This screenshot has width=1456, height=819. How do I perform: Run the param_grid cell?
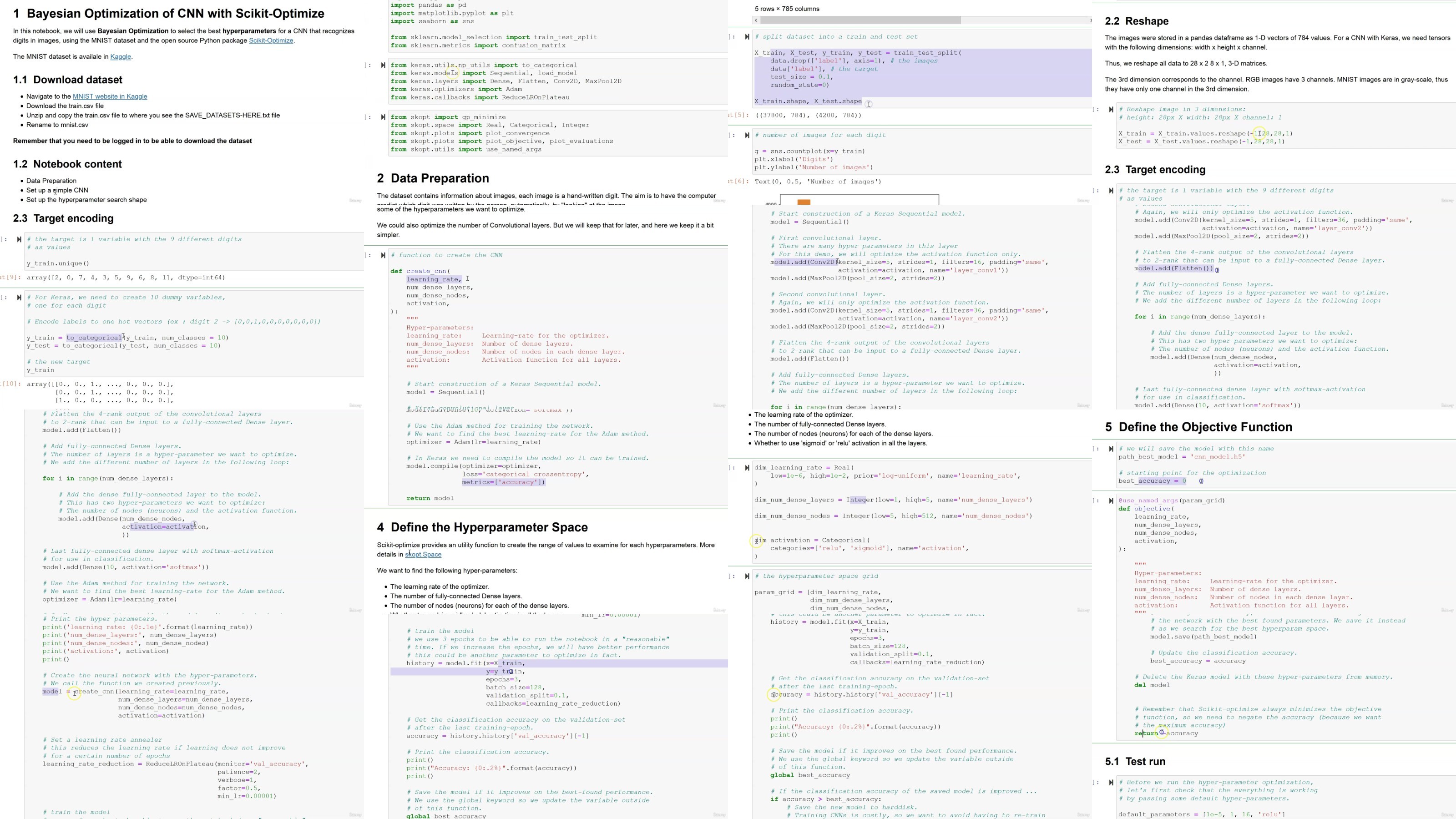747,576
